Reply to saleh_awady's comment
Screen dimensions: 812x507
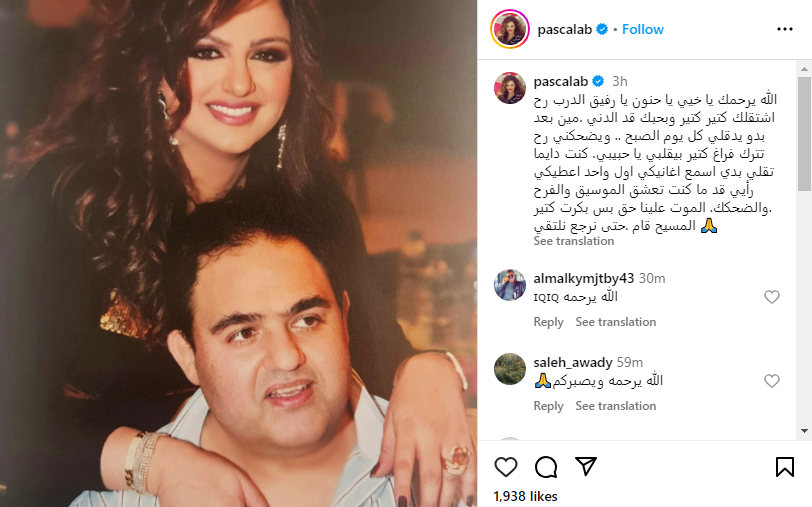click(x=548, y=406)
